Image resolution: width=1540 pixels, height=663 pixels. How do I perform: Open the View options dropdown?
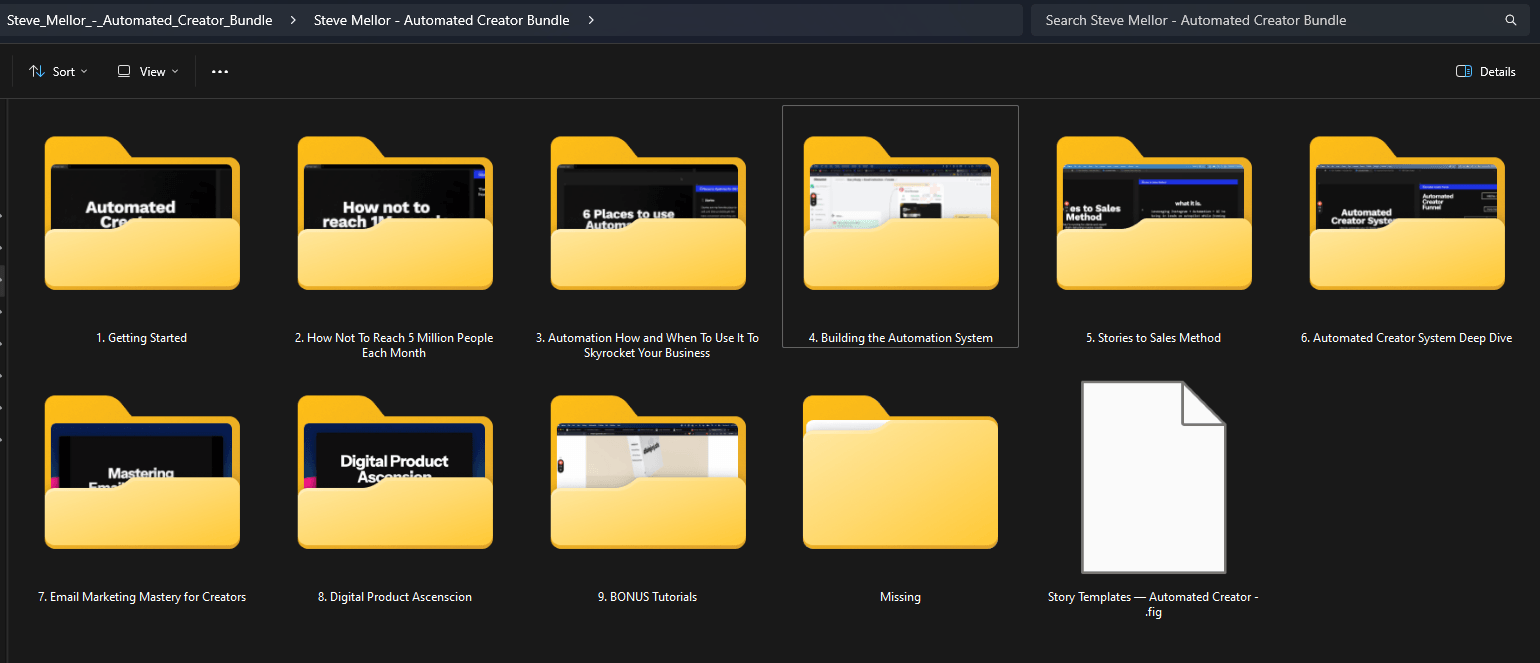[148, 72]
